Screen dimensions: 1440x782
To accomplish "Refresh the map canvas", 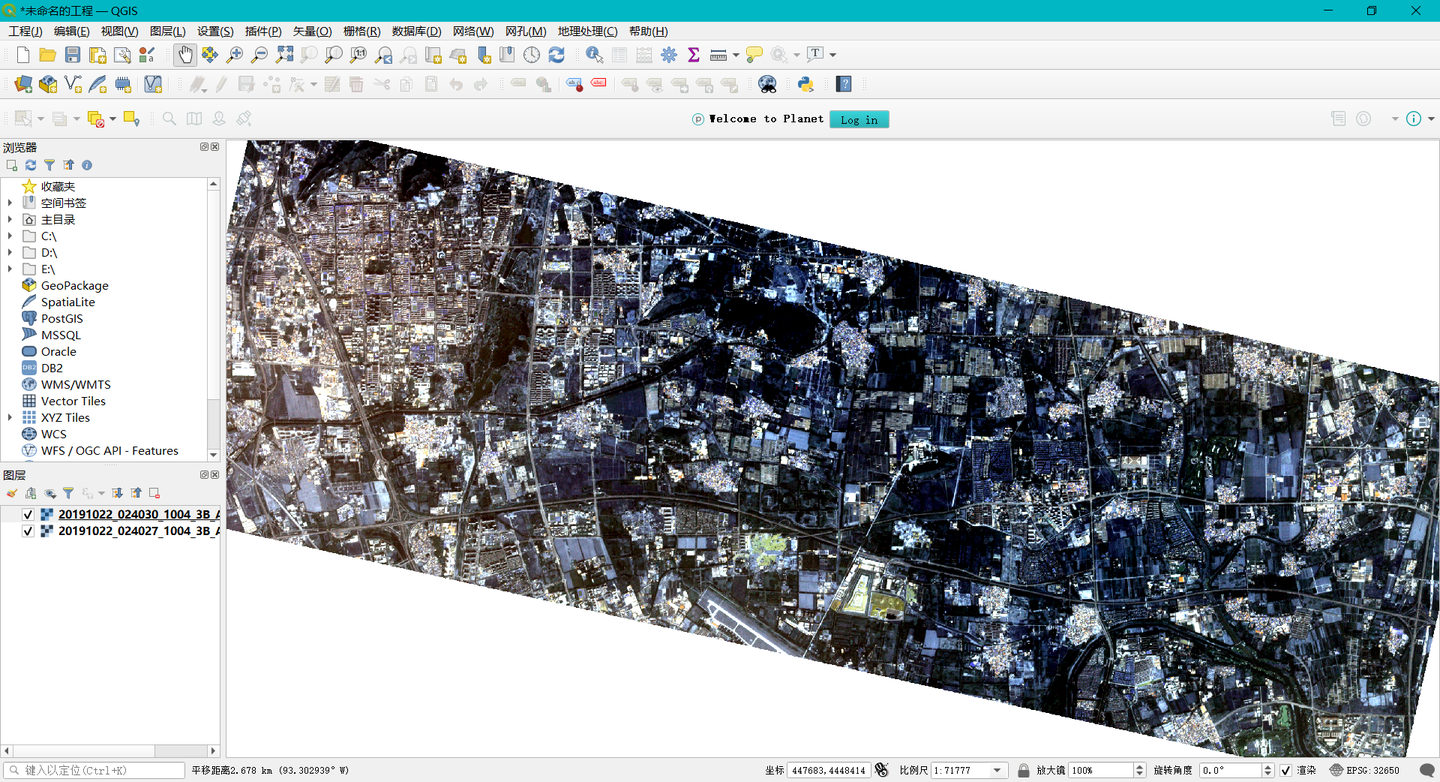I will 557,55.
